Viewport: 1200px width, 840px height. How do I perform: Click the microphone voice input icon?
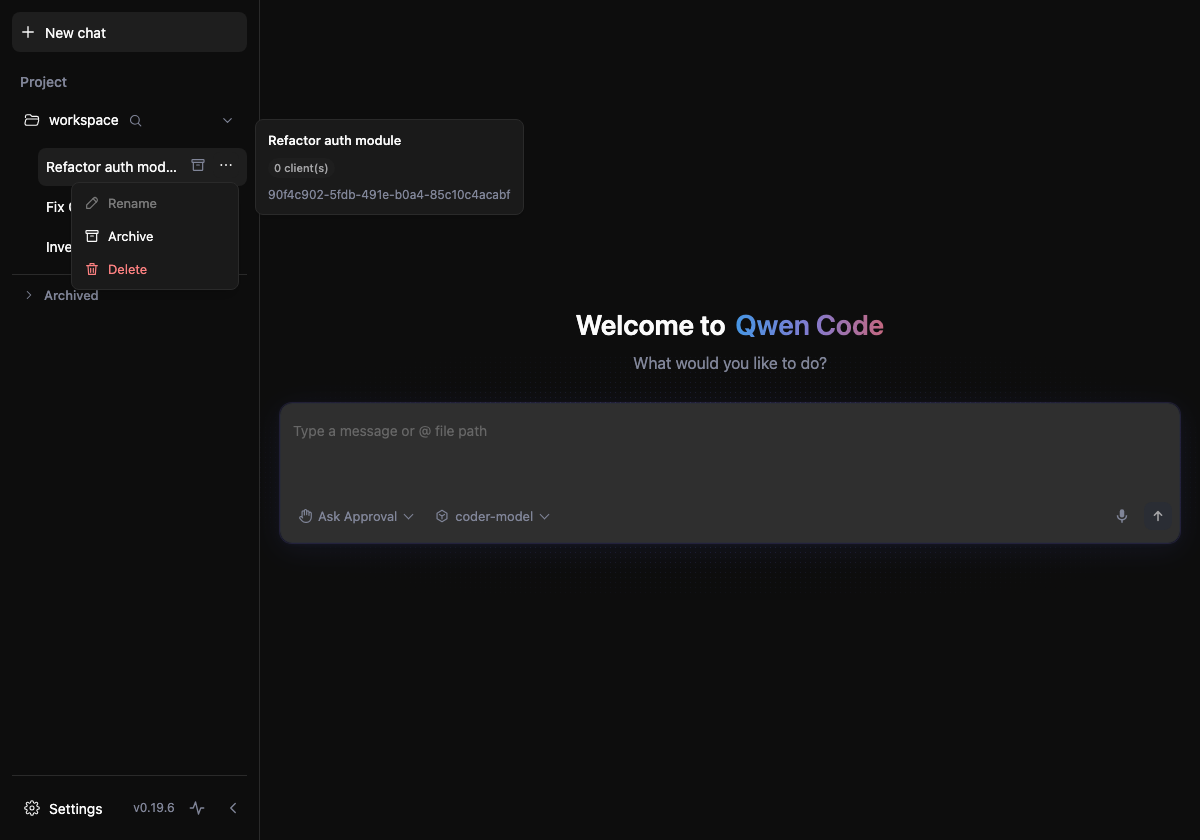[x=1122, y=516]
